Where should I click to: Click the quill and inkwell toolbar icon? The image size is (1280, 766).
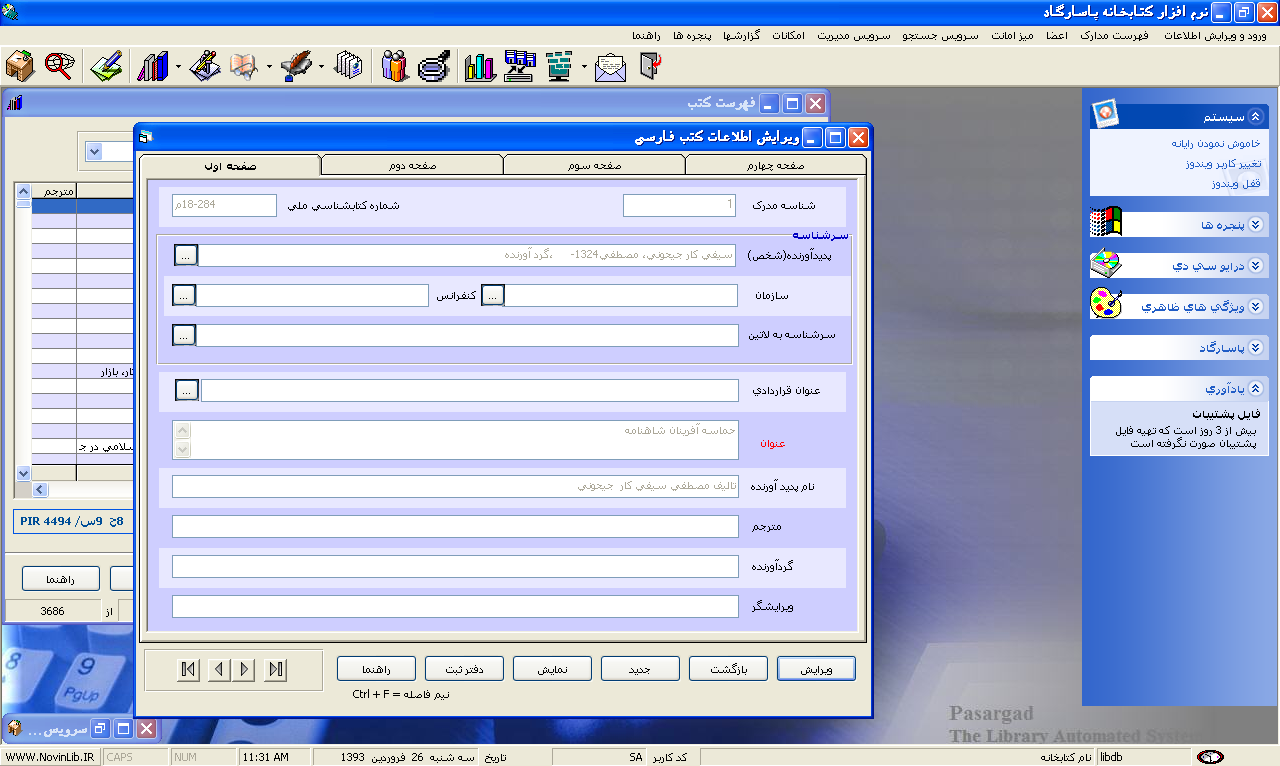[296, 67]
